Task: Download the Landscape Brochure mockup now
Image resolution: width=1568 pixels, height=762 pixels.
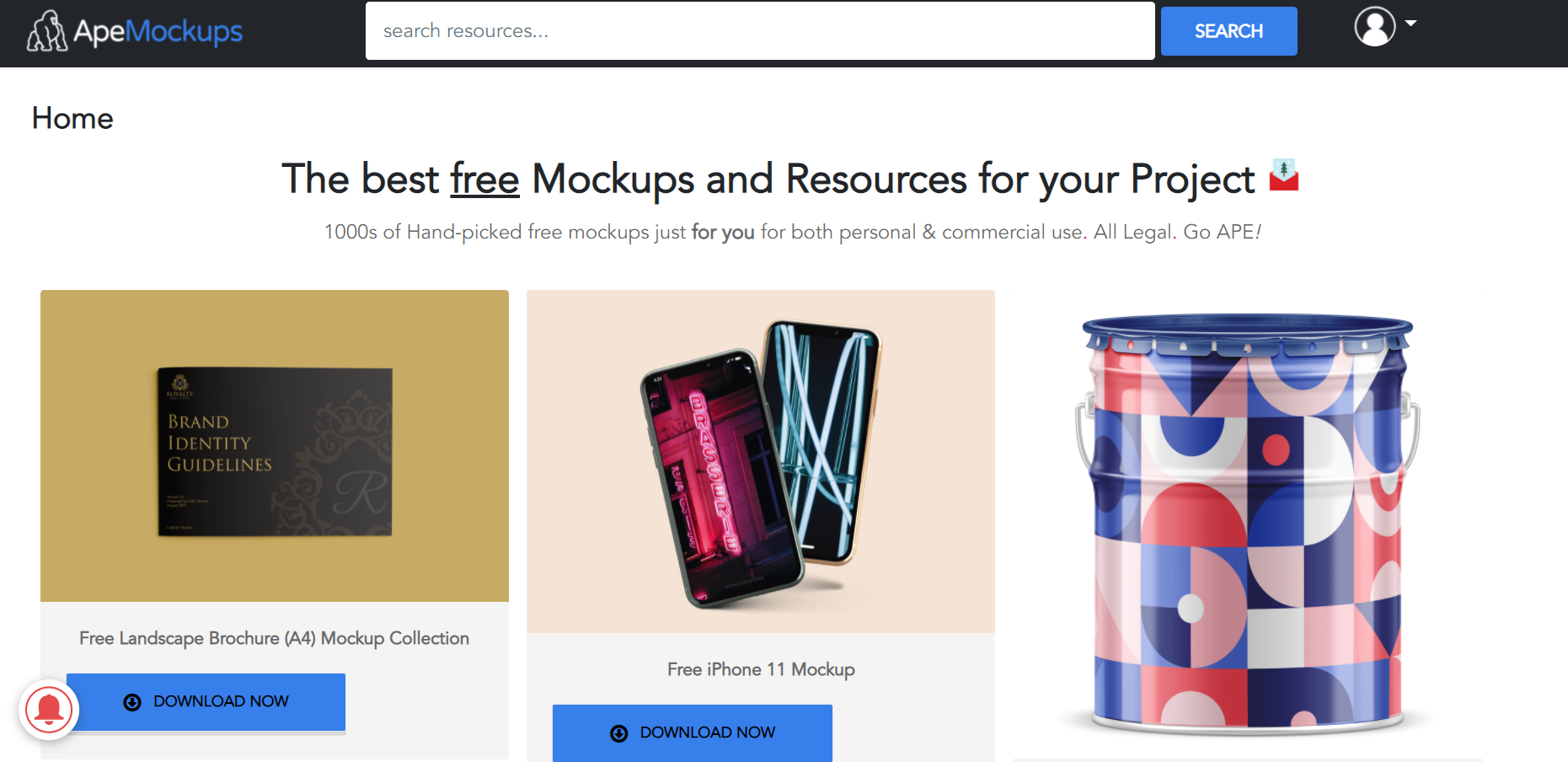Action: point(206,701)
